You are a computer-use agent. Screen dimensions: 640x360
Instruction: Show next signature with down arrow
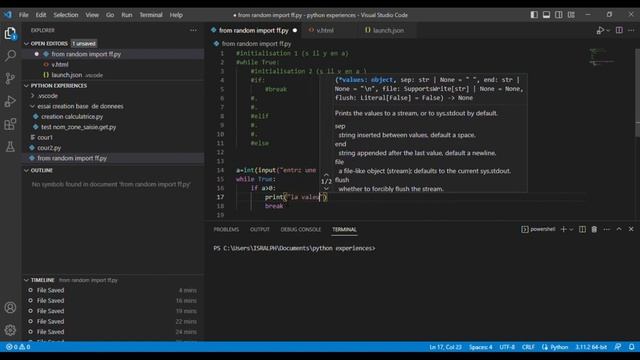pos(326,189)
